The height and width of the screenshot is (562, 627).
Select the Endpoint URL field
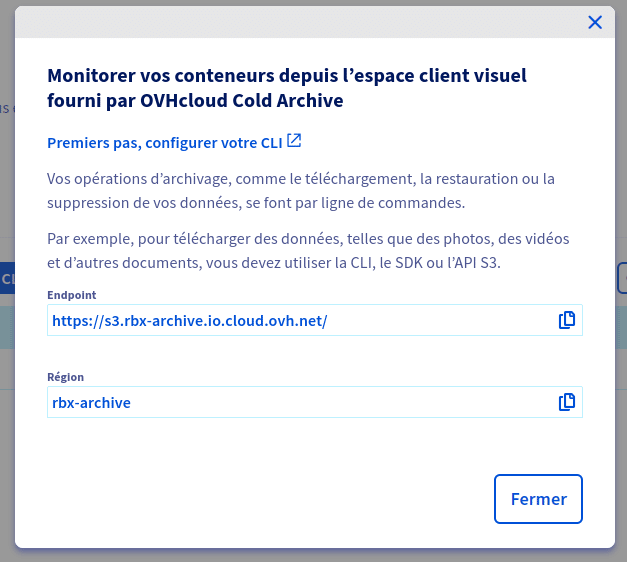tap(315, 320)
